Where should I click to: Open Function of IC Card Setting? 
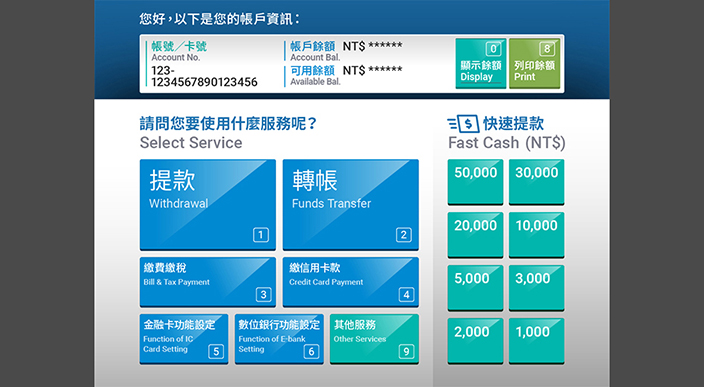[184, 339]
